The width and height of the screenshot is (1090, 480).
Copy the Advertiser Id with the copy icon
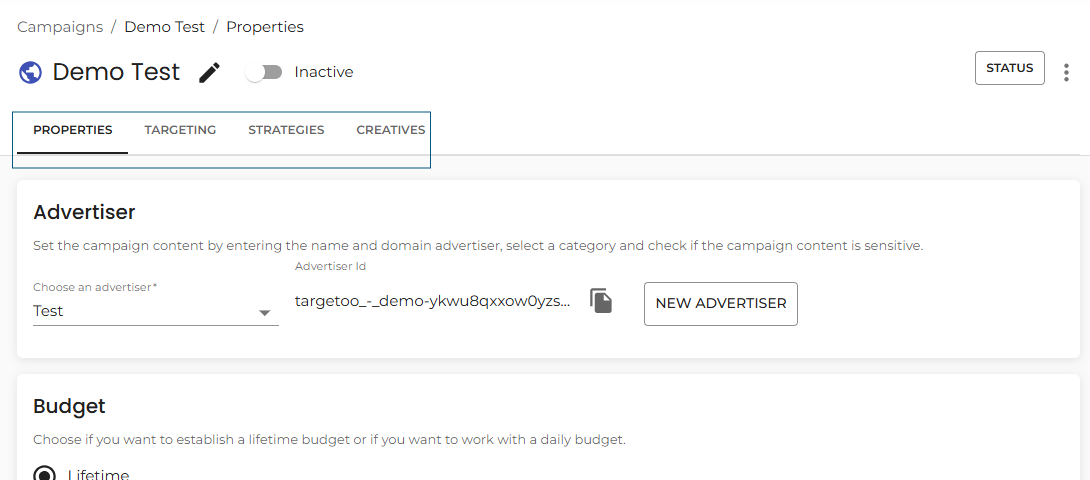pos(601,301)
